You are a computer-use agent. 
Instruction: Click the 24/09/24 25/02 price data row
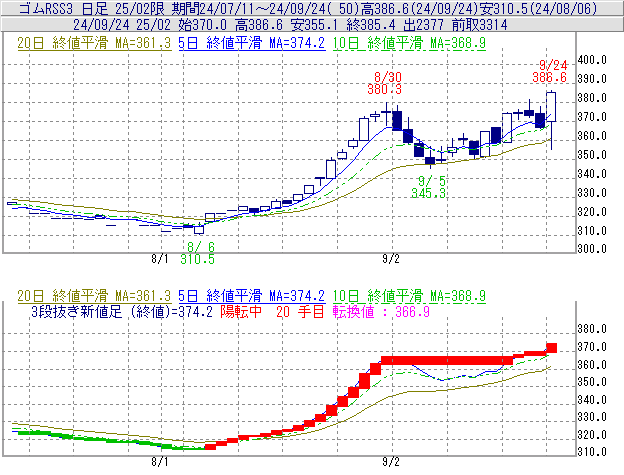[x=312, y=25]
